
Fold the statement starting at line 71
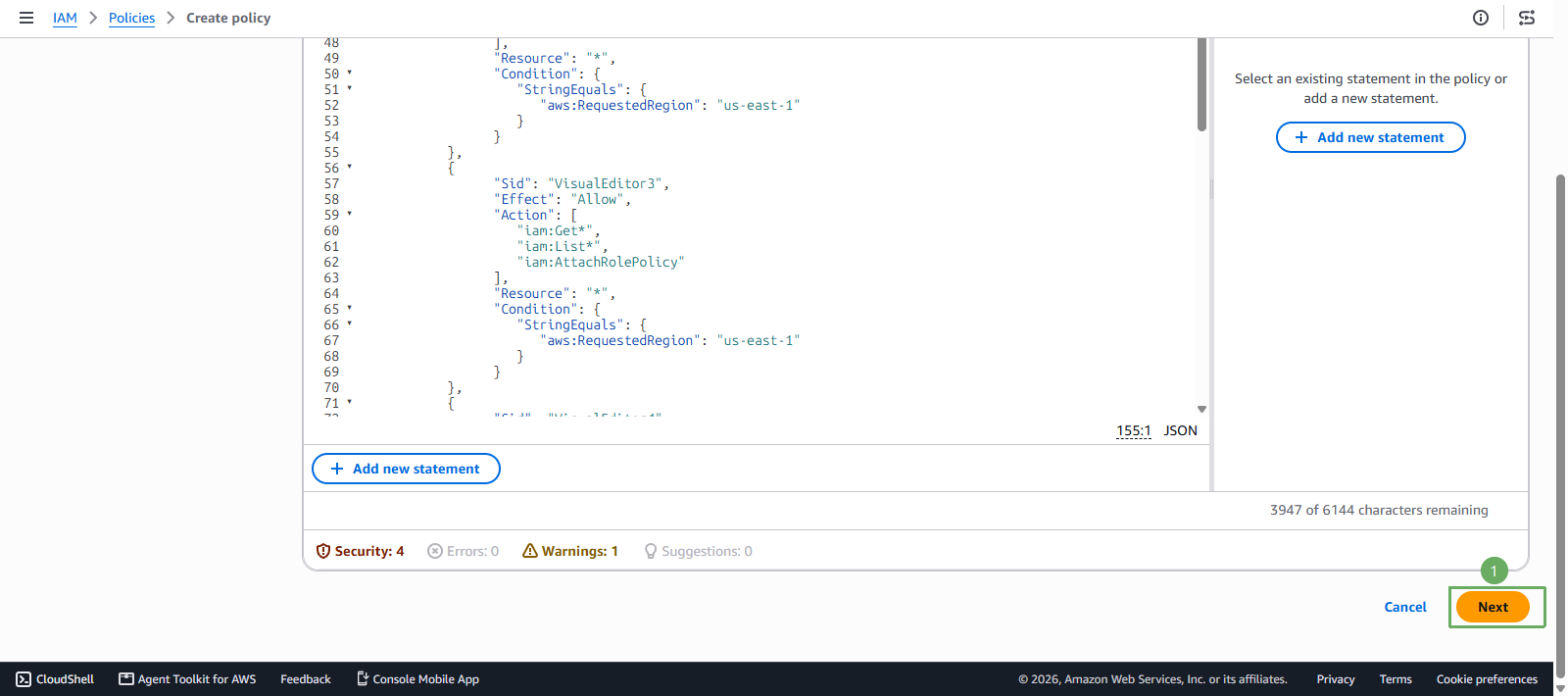tap(350, 402)
